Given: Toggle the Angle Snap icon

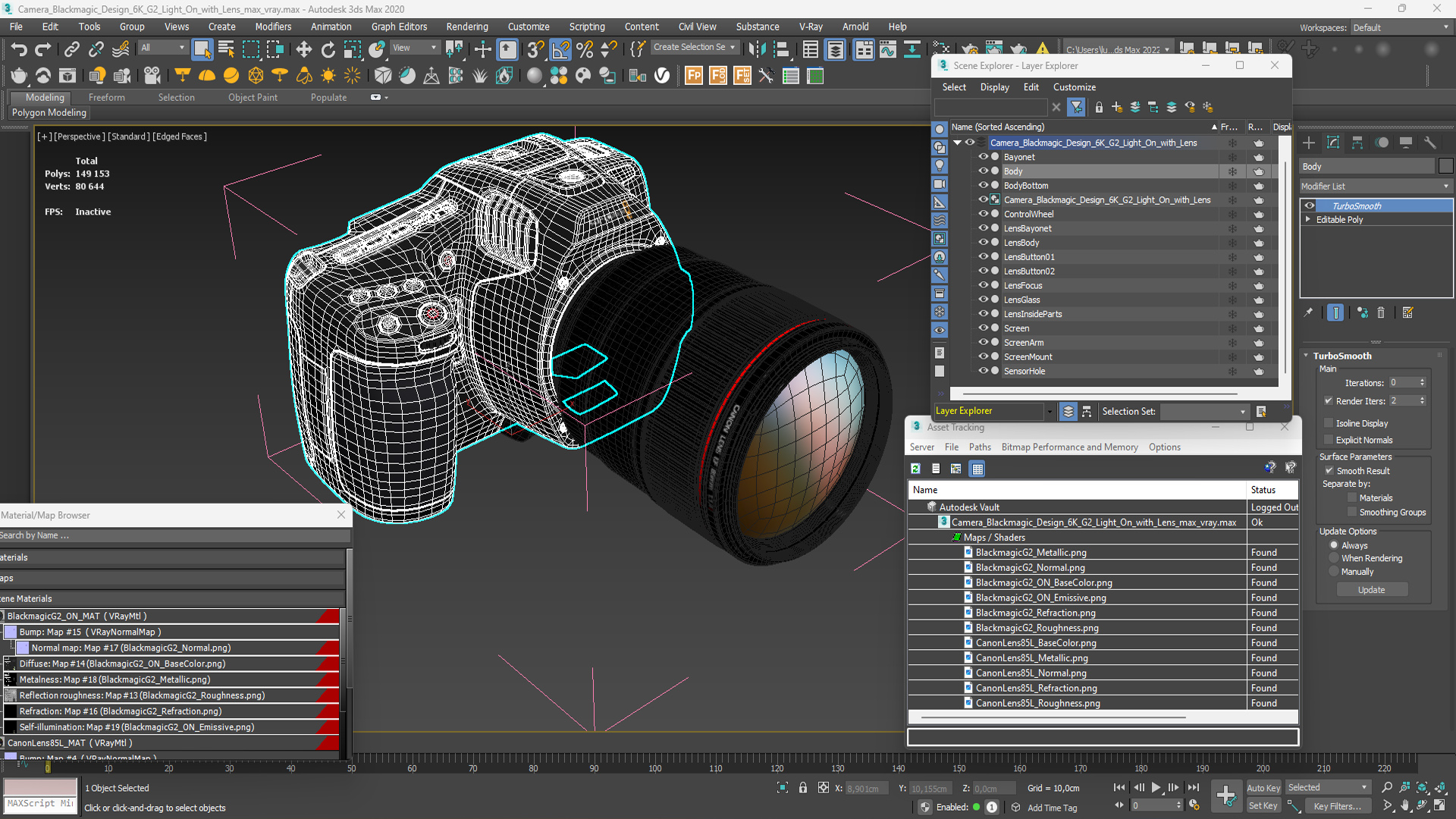Looking at the screenshot, I should pyautogui.click(x=560, y=49).
